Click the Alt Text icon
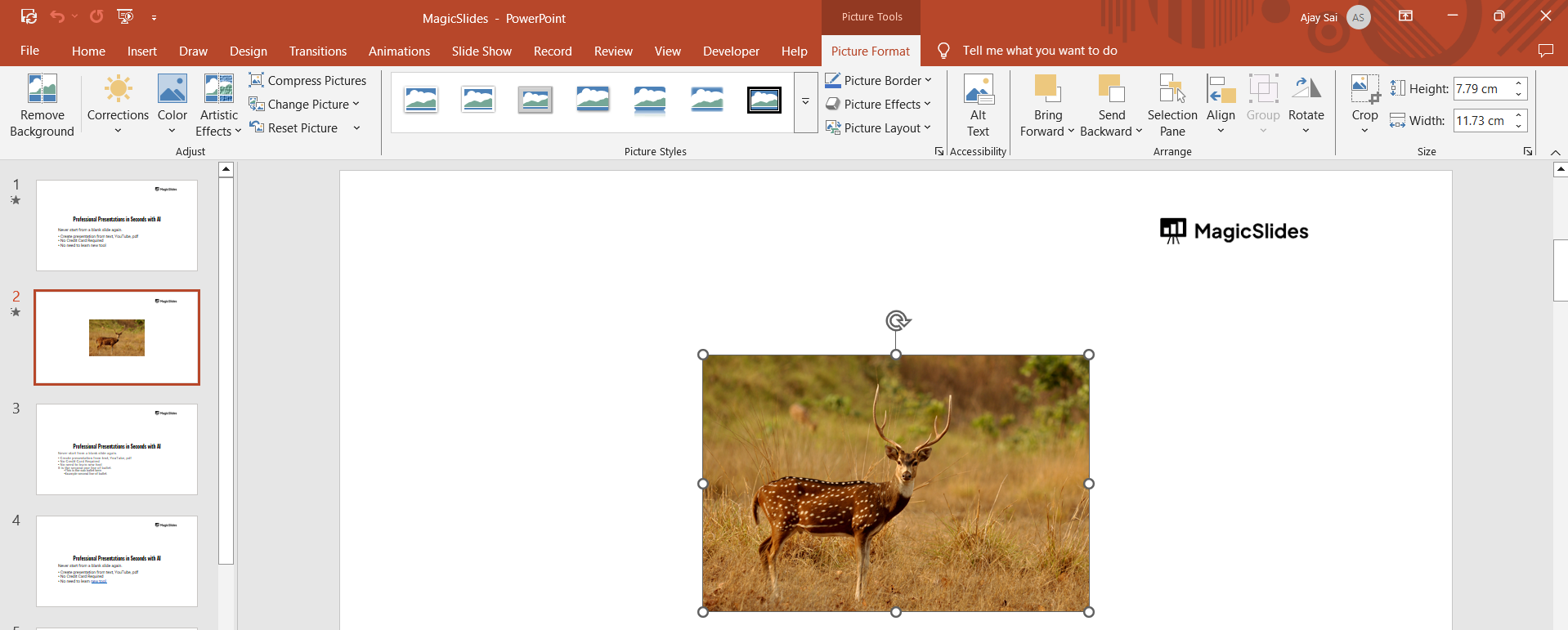This screenshot has width=1568, height=630. point(978,89)
